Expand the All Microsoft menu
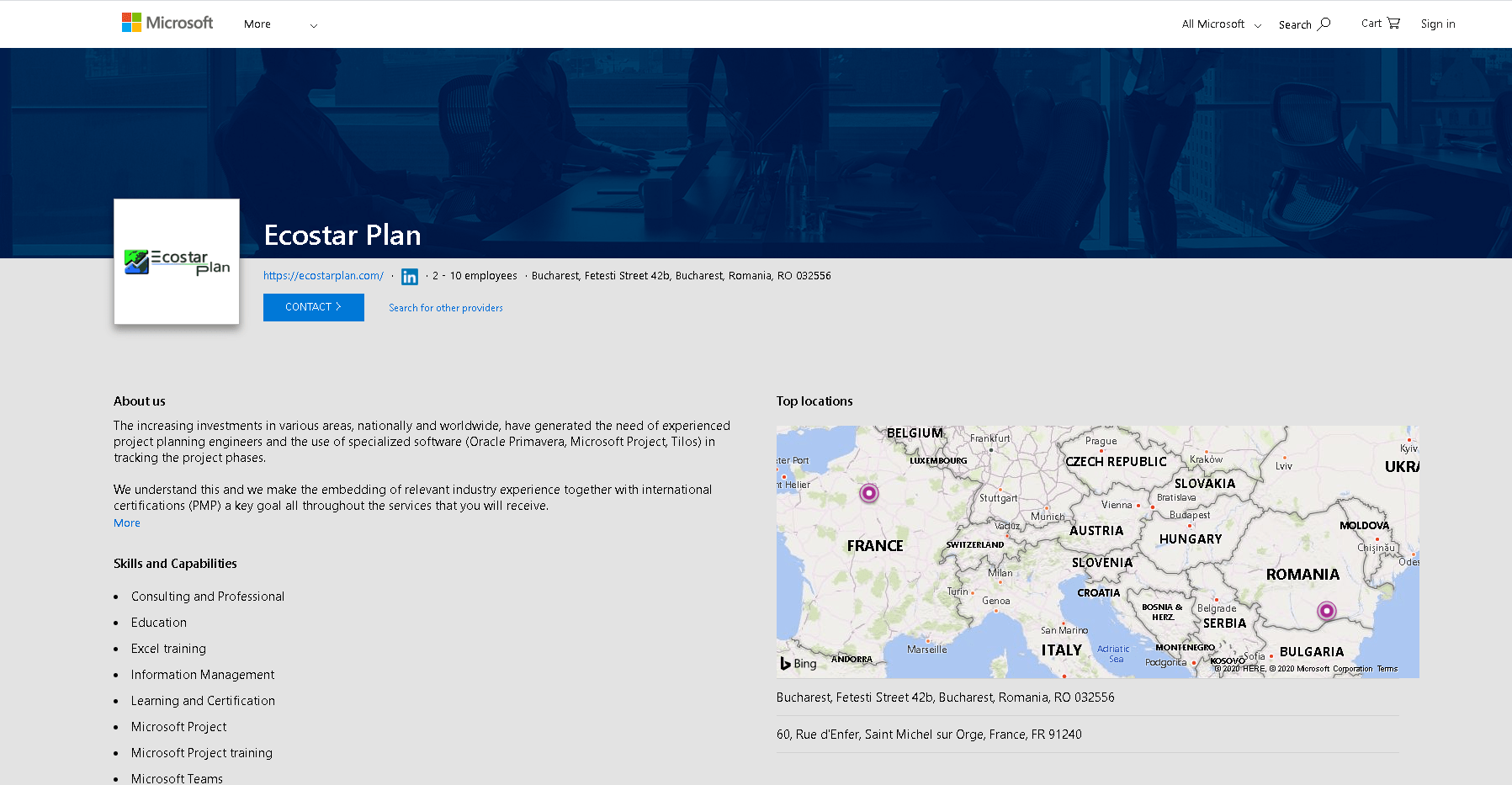This screenshot has height=785, width=1512. pyautogui.click(x=1222, y=24)
